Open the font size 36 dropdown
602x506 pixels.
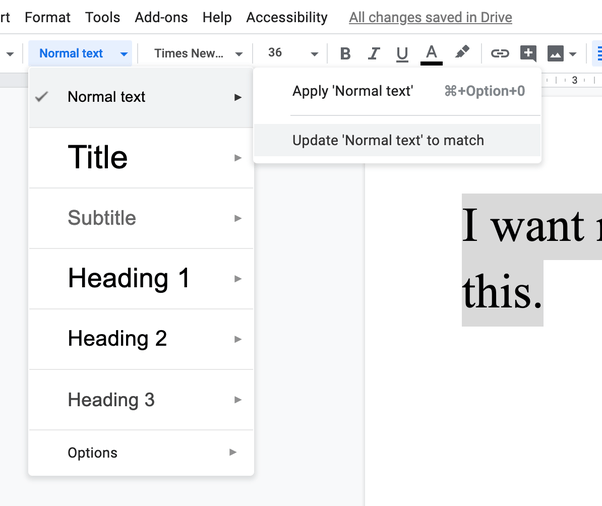click(x=314, y=54)
